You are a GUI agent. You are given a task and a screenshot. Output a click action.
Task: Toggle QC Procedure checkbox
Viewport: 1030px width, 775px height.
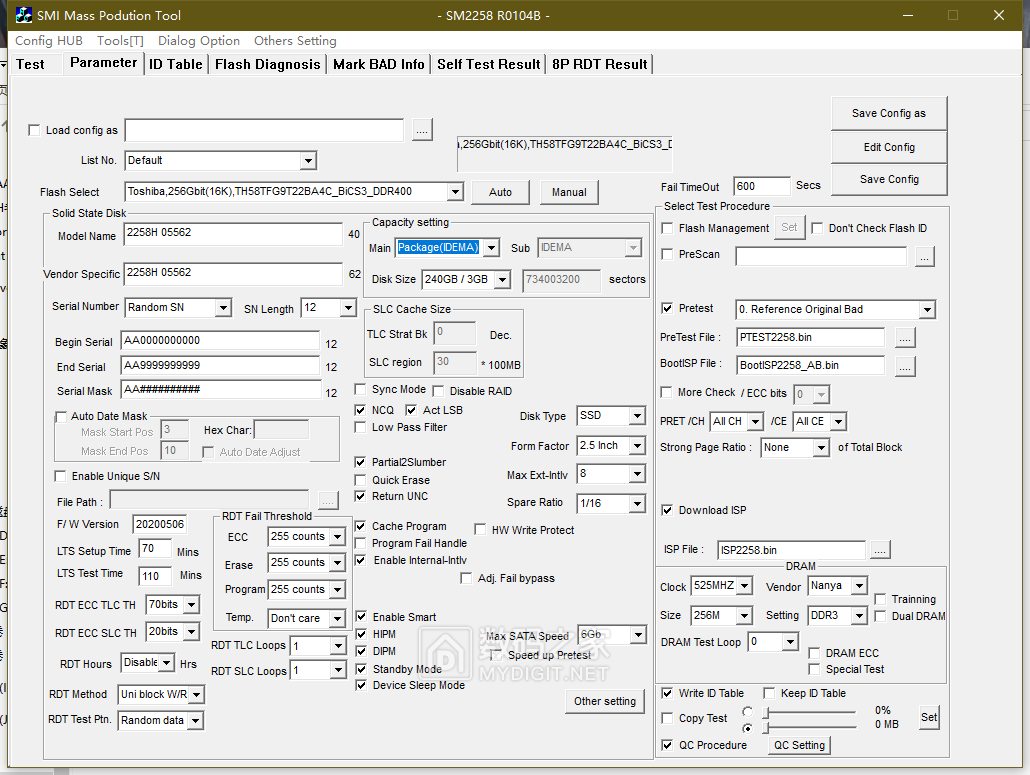[x=667, y=745]
